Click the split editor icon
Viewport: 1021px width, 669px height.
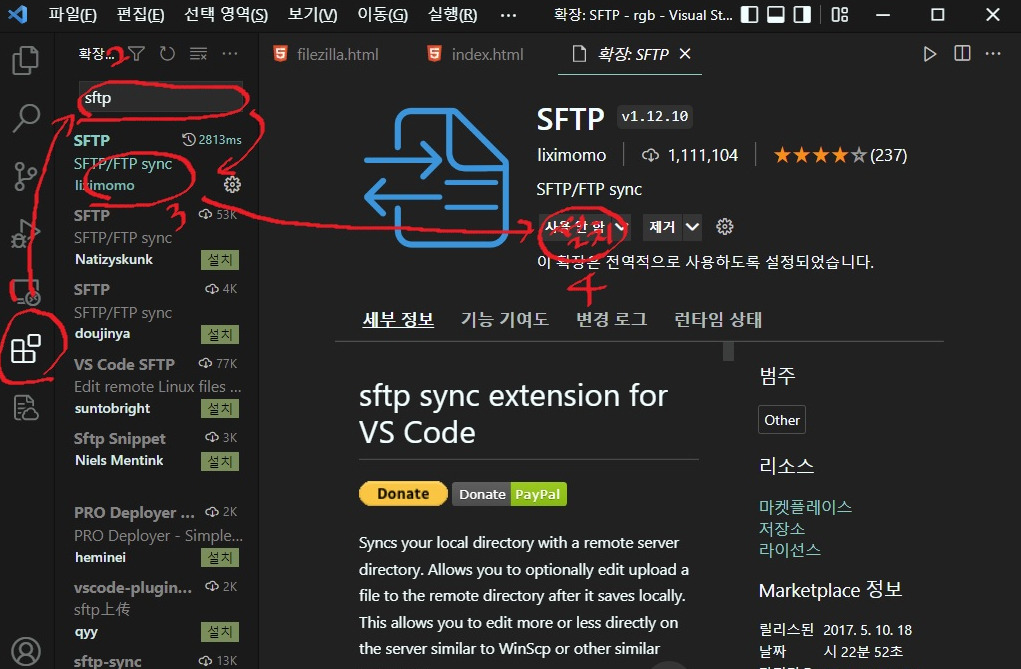pyautogui.click(x=962, y=54)
